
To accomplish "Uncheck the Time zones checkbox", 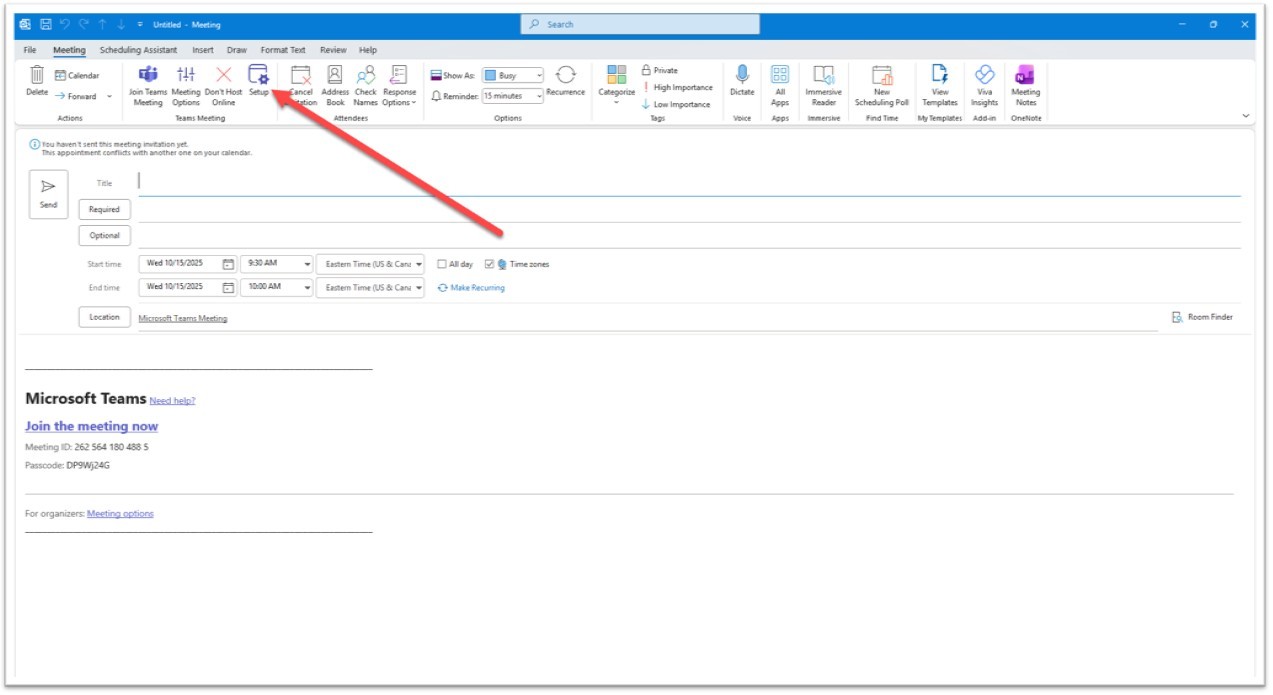I will pos(489,264).
